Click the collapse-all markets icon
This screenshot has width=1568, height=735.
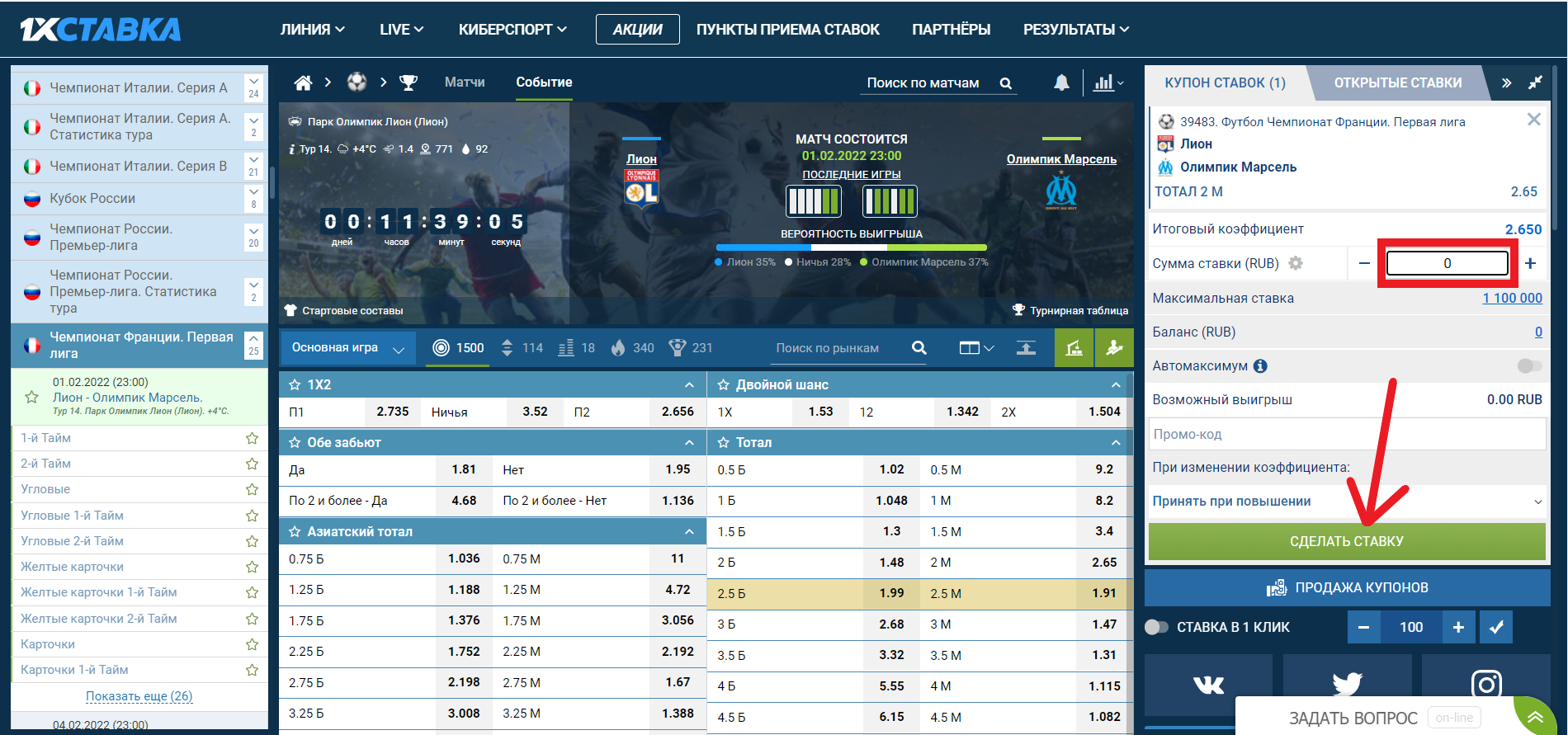tap(1026, 348)
